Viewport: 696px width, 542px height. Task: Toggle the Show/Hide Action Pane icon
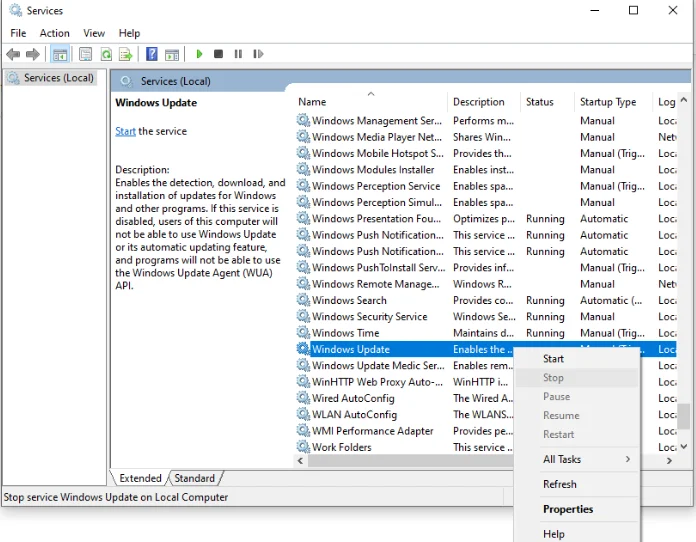(x=172, y=54)
